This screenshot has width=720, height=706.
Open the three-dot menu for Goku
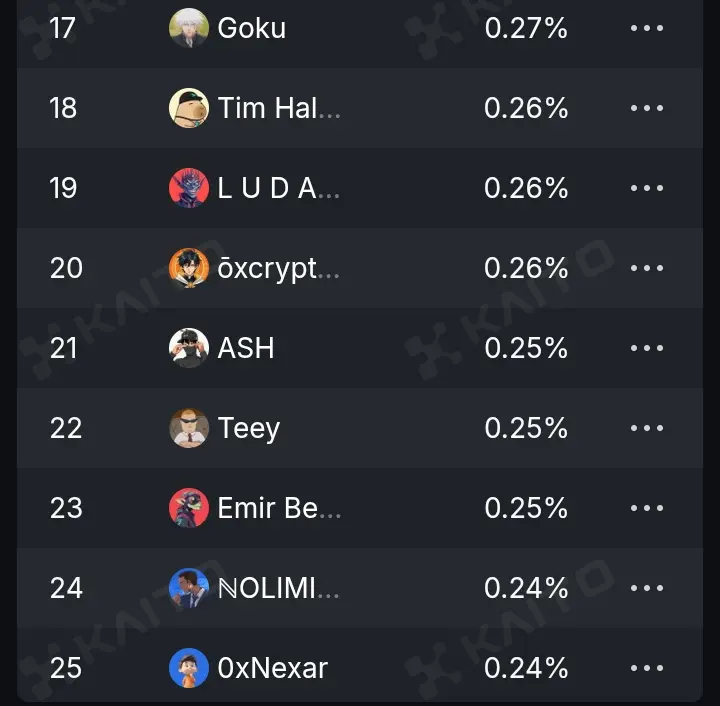tap(647, 28)
